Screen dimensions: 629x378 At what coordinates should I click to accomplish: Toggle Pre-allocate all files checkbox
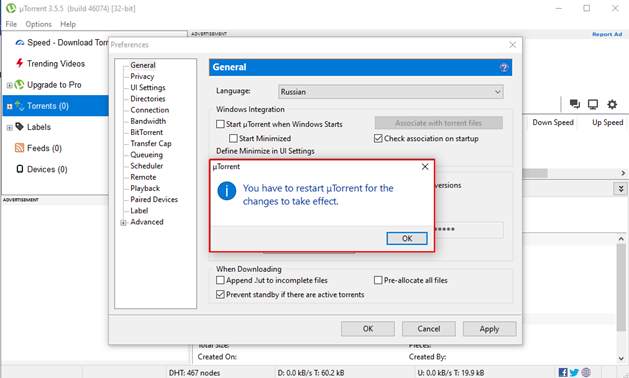pos(378,280)
